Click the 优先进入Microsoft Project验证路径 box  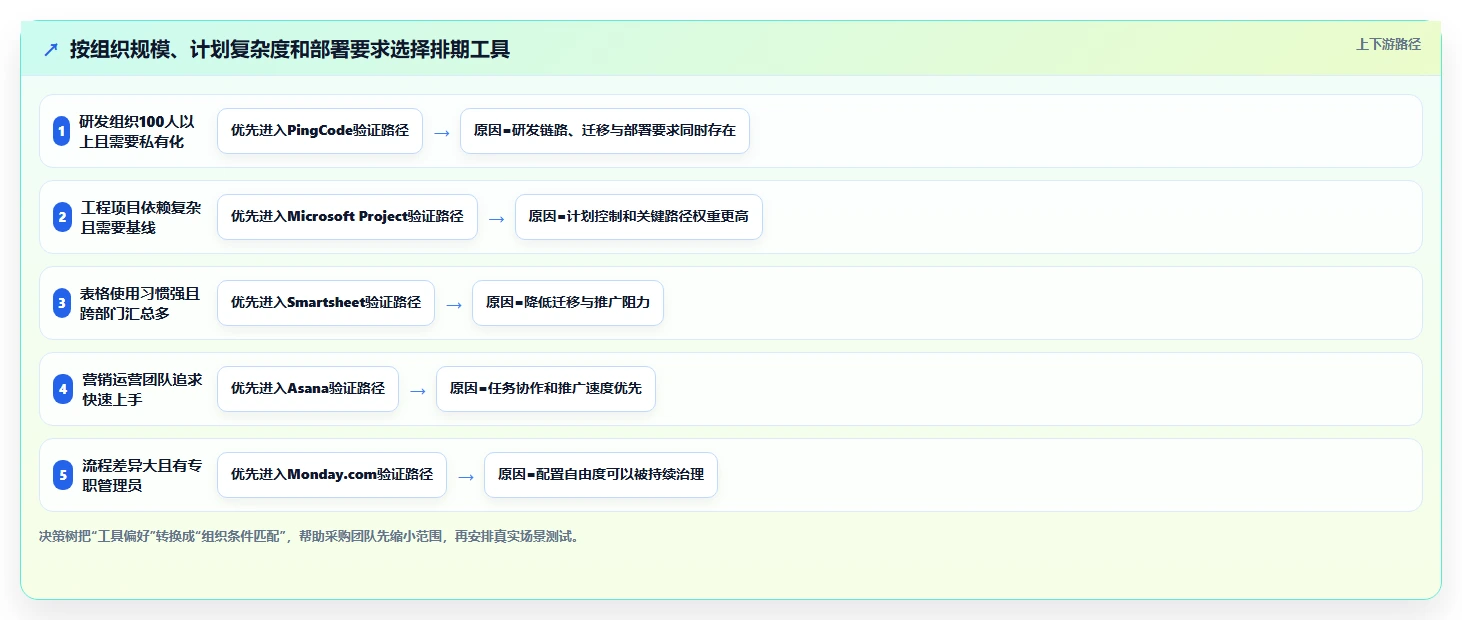pyautogui.click(x=347, y=217)
